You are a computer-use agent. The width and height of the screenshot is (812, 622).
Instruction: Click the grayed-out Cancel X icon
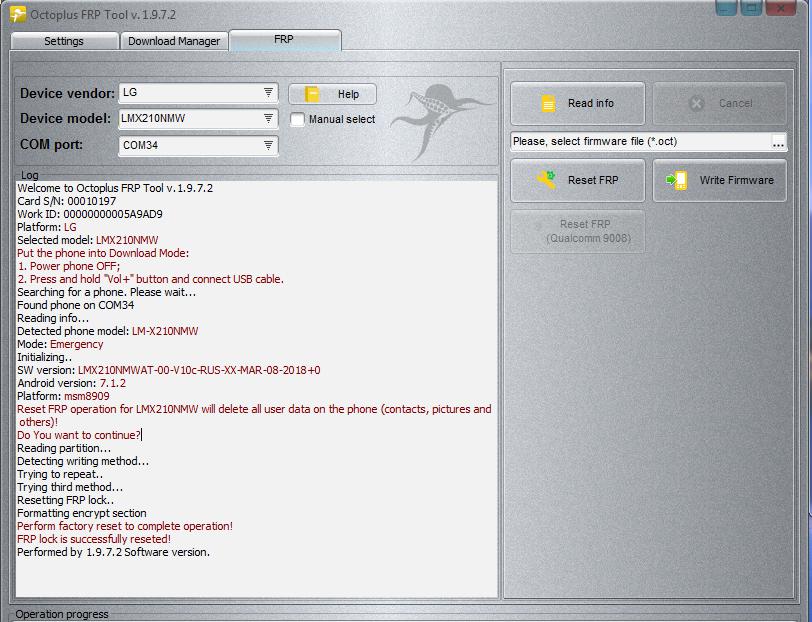697,104
